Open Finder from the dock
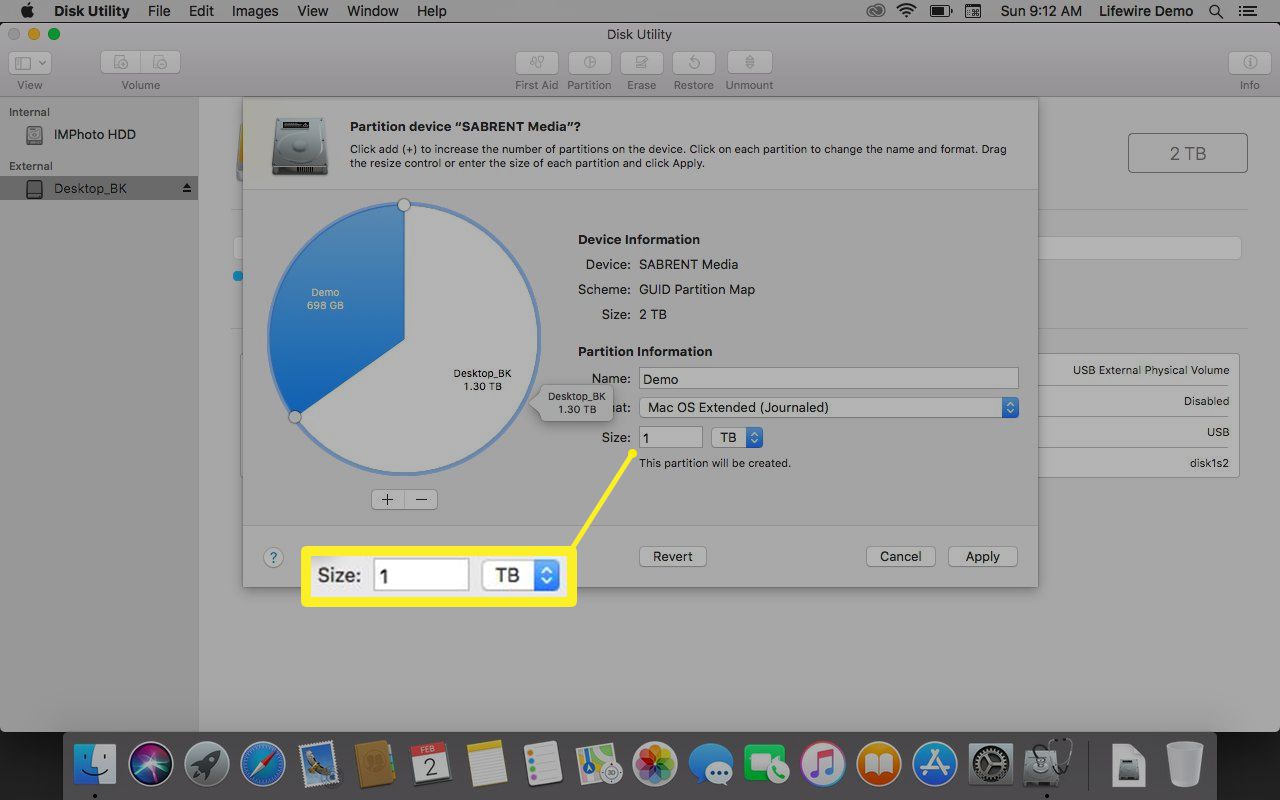The height and width of the screenshot is (800, 1280). click(95, 765)
